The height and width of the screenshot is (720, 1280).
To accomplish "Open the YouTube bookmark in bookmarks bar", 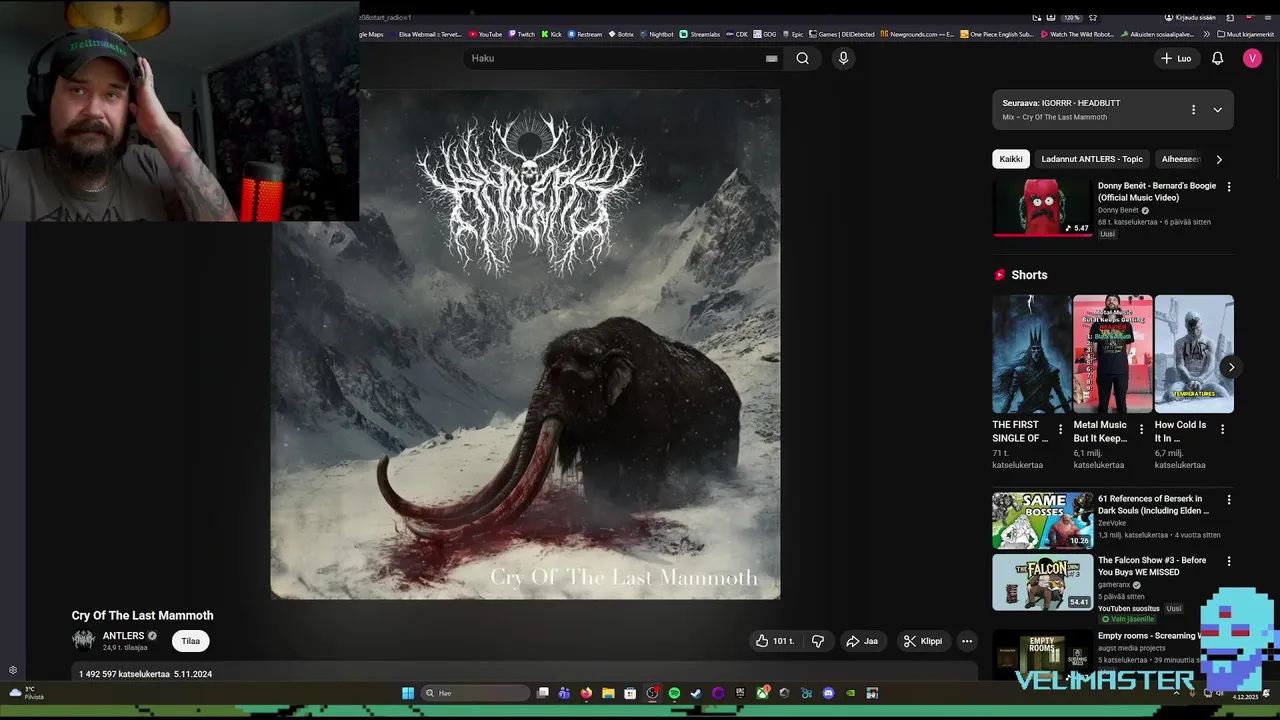I will 485,34.
